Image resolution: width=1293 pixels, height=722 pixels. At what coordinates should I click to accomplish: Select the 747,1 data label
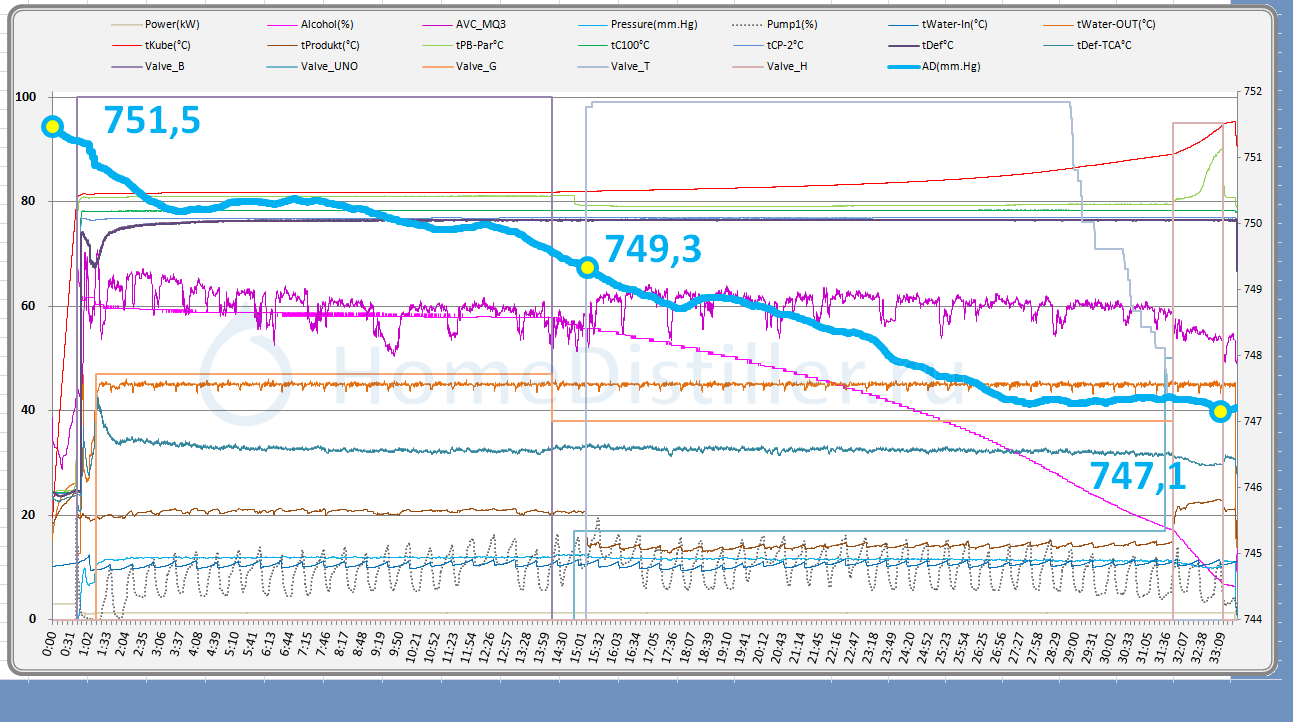[1137, 476]
